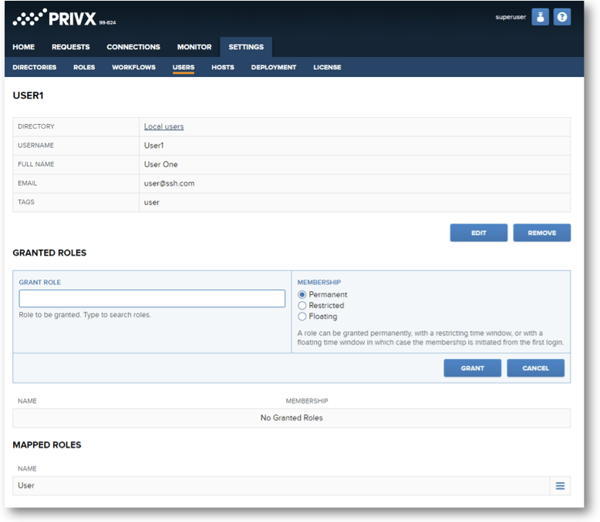600x522 pixels.
Task: Open the hamburger menu for mapped role User
Action: pos(560,486)
